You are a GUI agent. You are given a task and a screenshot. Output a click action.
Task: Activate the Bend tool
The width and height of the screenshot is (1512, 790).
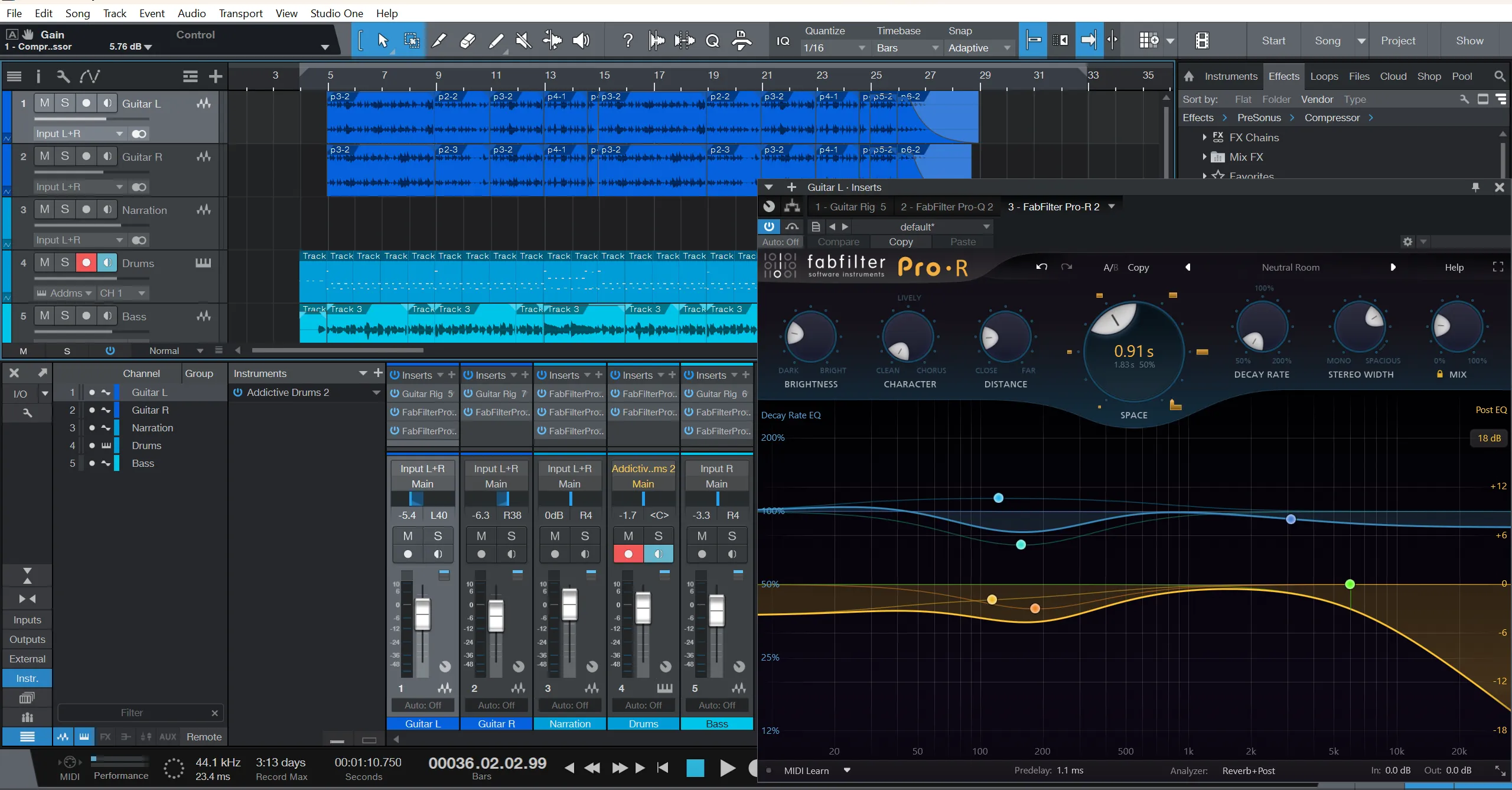point(553,40)
